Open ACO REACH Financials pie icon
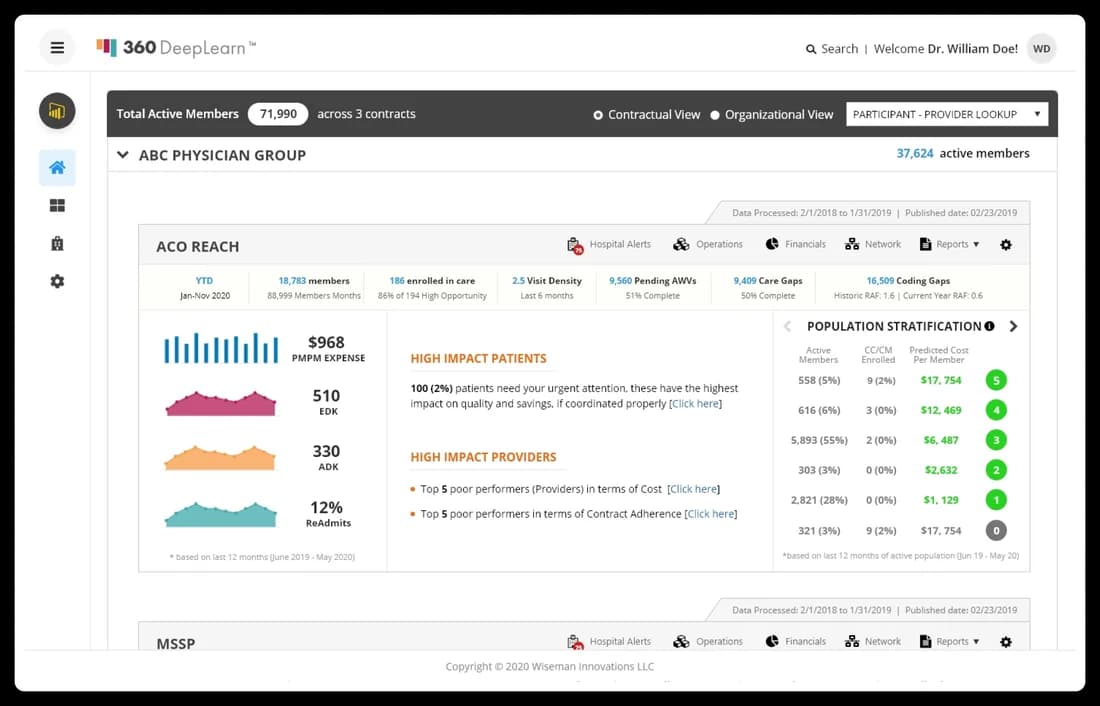This screenshot has height=706, width=1100. coord(772,244)
